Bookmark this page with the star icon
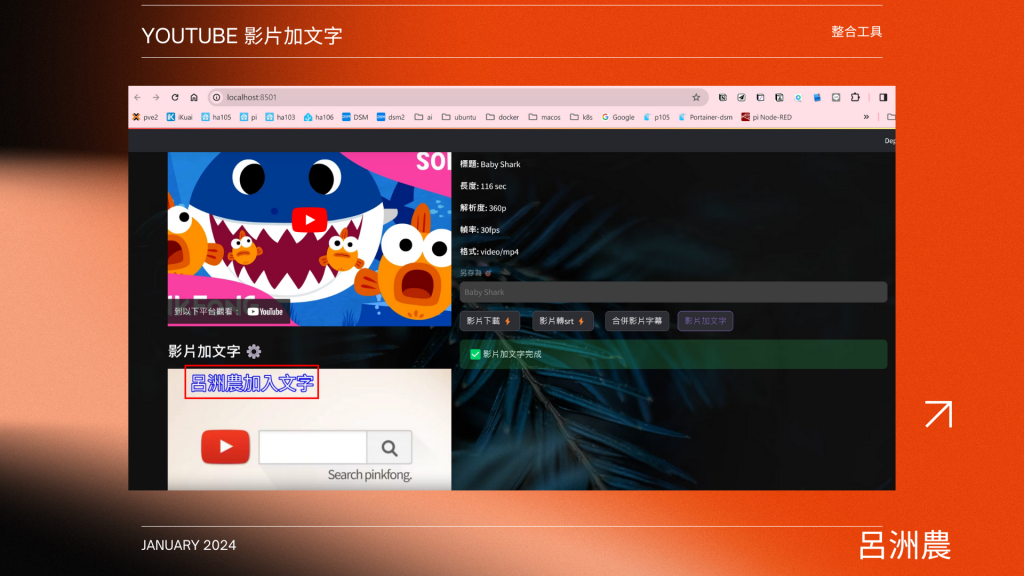1024x576 pixels. [696, 97]
